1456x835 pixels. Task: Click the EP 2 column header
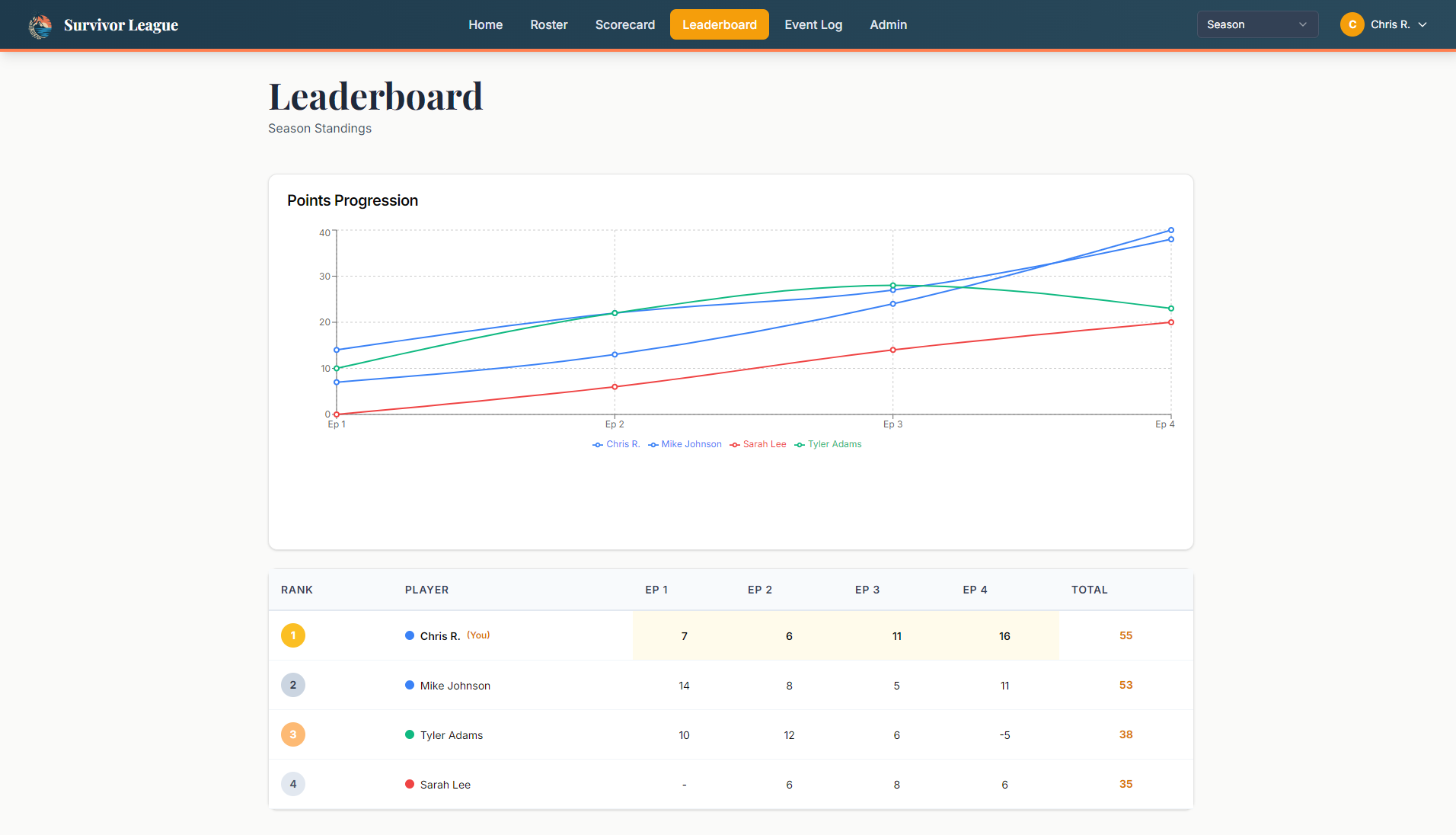click(760, 590)
